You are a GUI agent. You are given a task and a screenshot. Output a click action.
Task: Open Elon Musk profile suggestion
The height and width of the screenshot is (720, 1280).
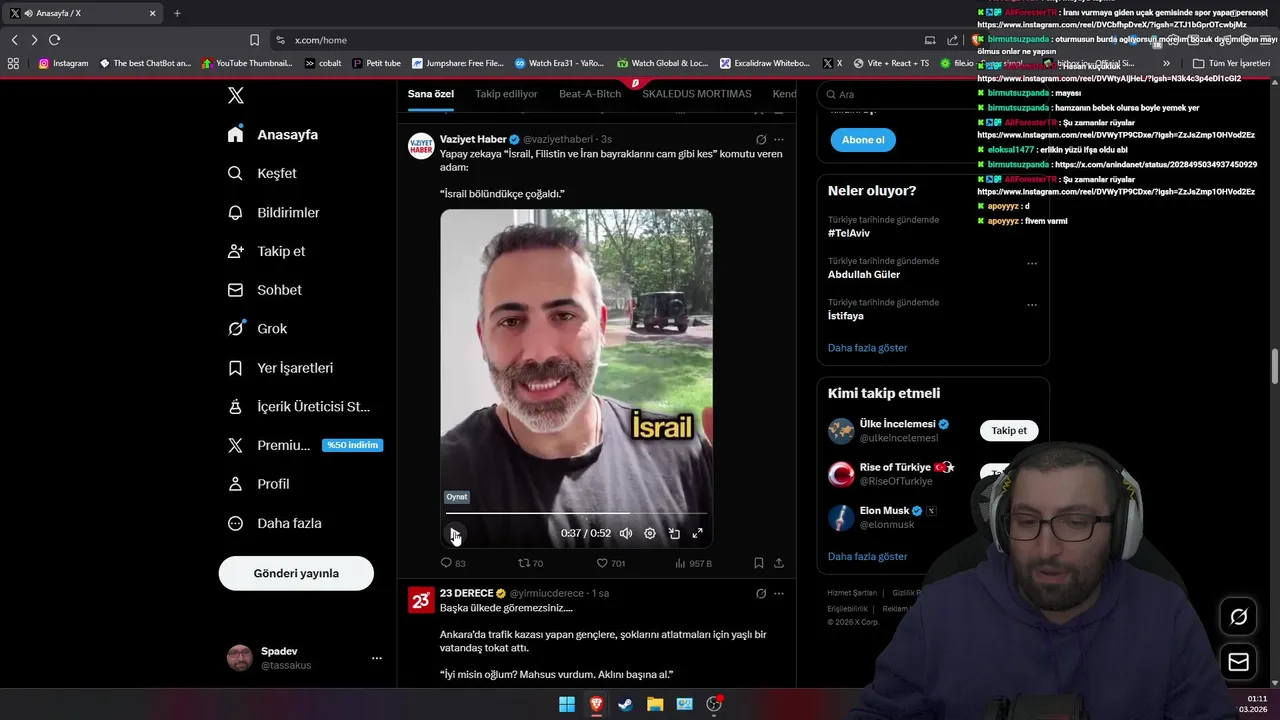(885, 511)
